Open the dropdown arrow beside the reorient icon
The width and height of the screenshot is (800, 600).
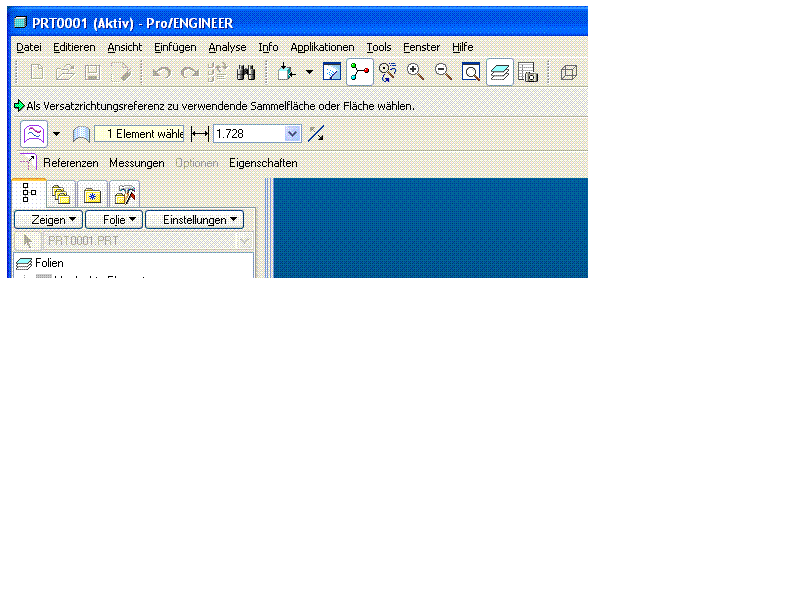309,72
